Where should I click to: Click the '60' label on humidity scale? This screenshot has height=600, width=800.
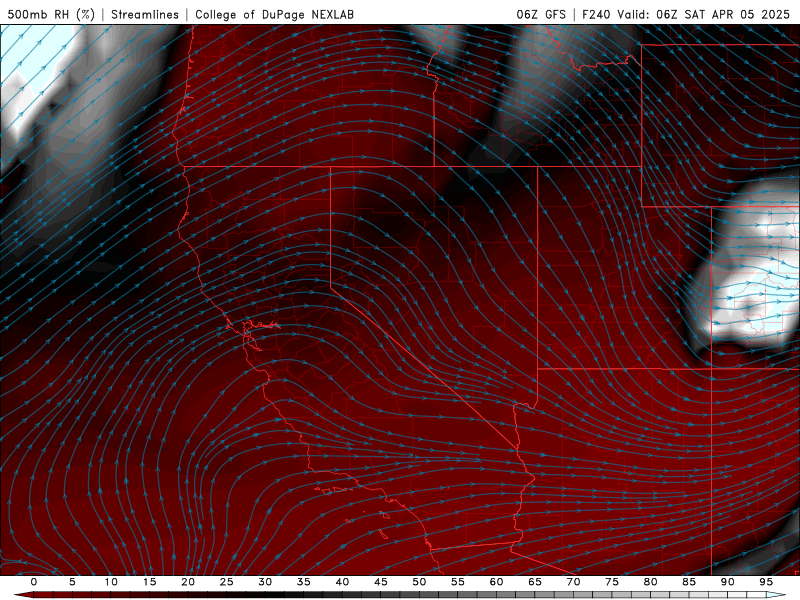point(496,582)
